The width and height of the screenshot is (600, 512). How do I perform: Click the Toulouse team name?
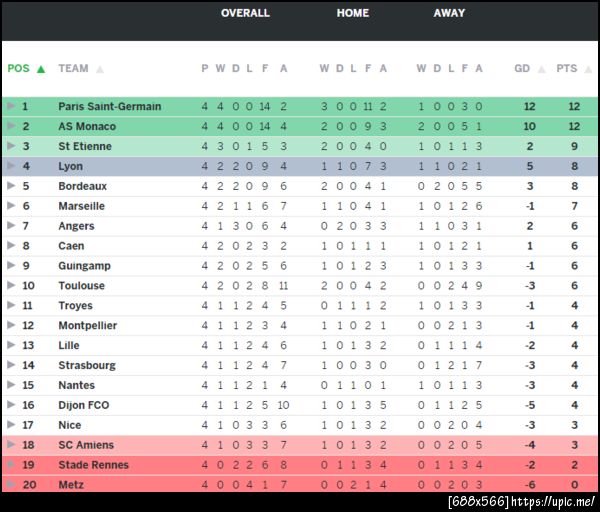81,286
